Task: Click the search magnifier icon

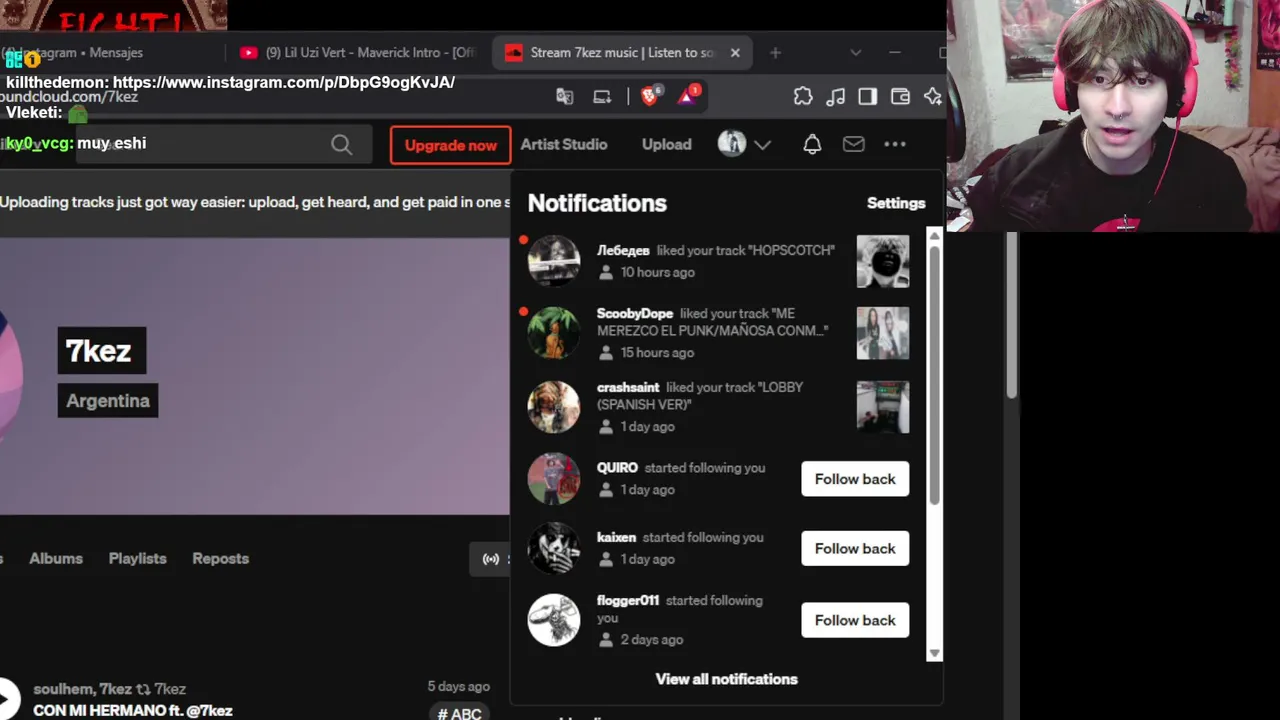Action: coord(341,145)
